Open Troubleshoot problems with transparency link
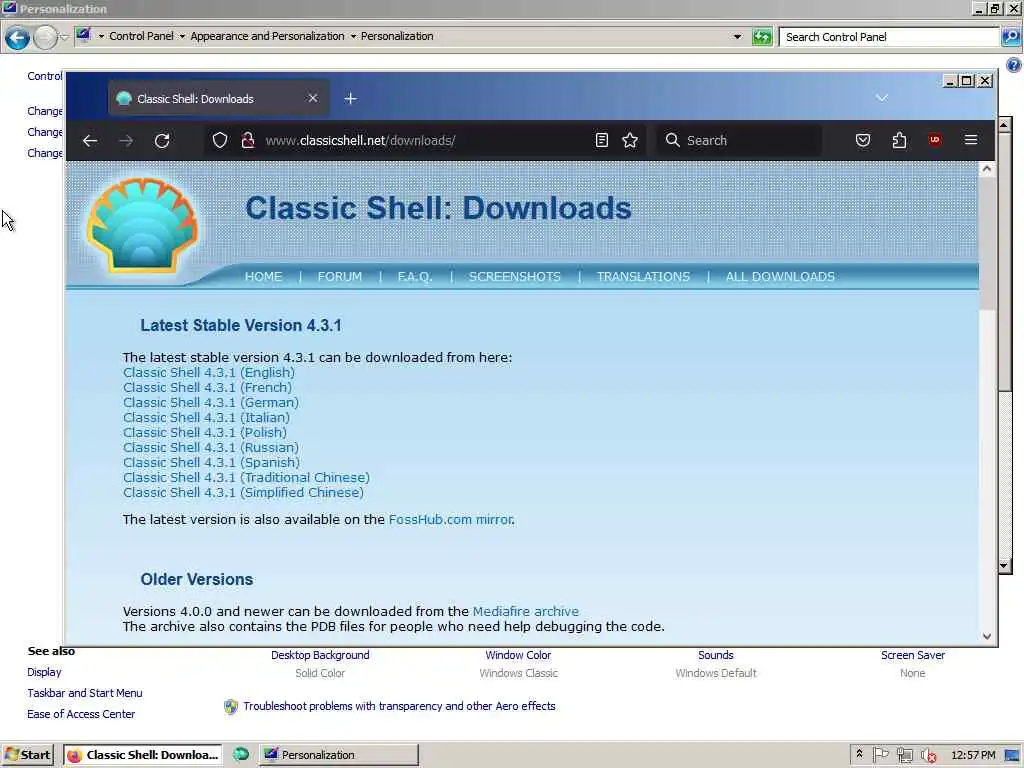 coord(399,706)
